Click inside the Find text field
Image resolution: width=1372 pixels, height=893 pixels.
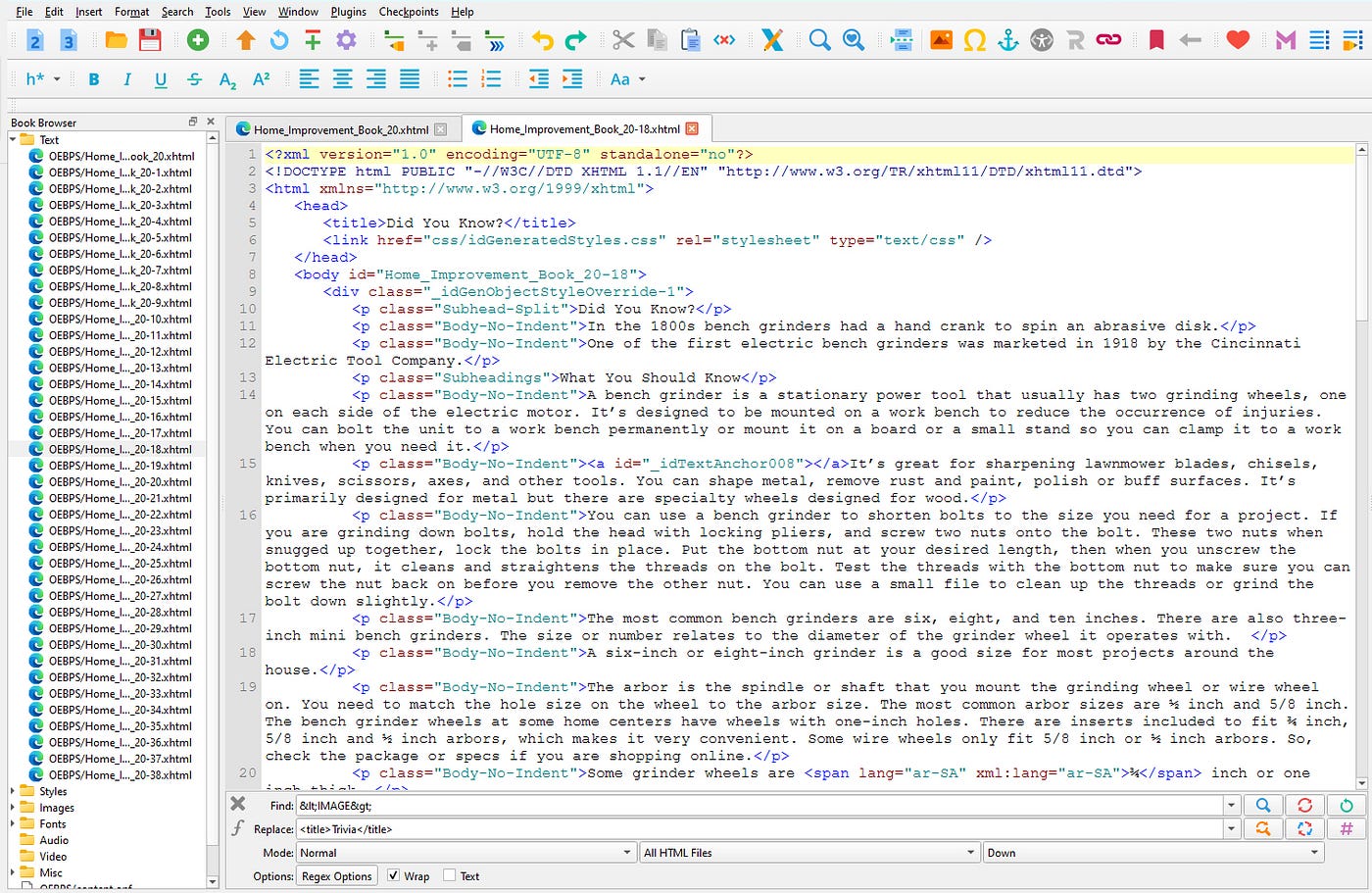click(x=759, y=806)
